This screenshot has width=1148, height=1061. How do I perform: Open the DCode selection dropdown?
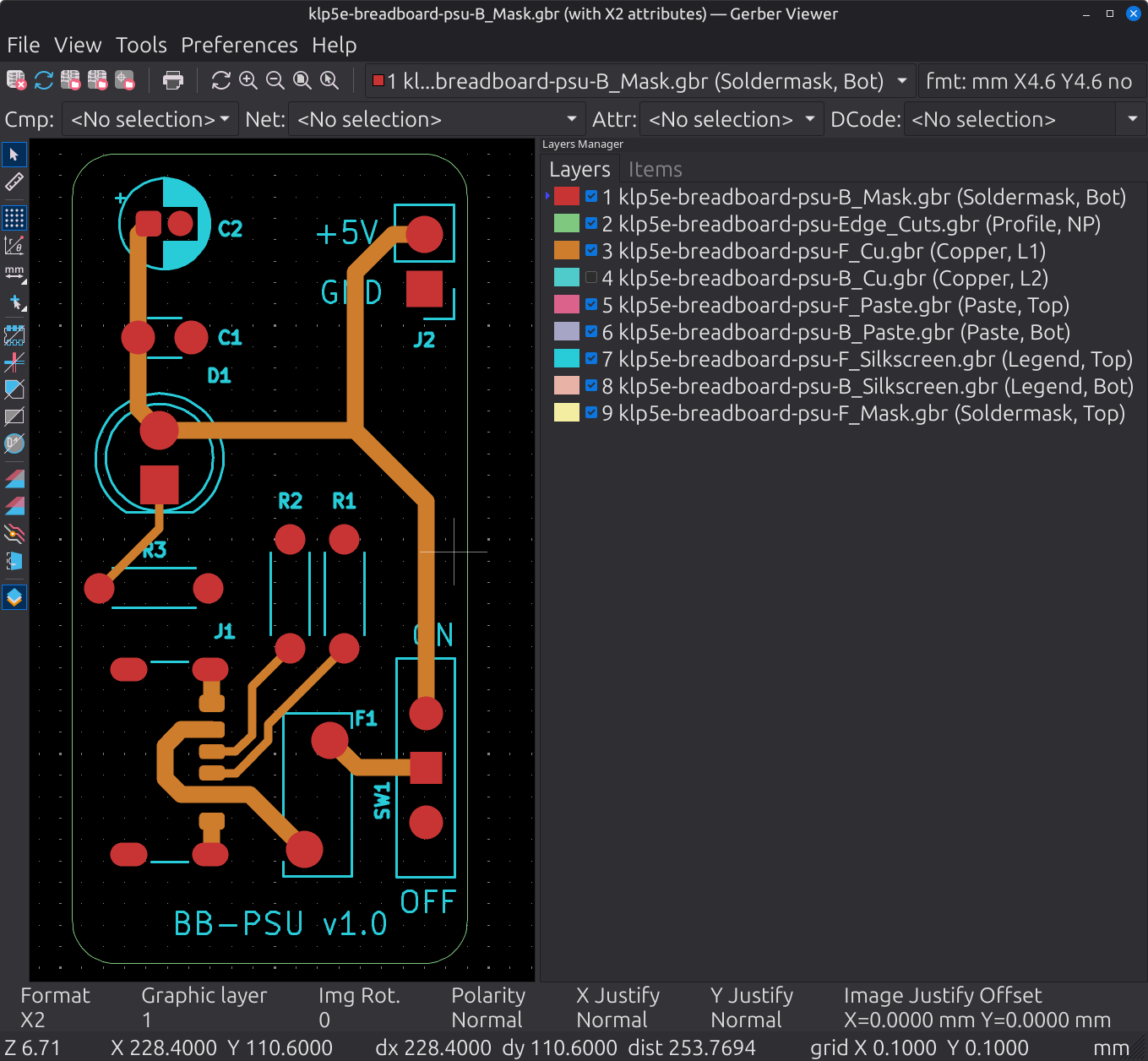[1025, 119]
